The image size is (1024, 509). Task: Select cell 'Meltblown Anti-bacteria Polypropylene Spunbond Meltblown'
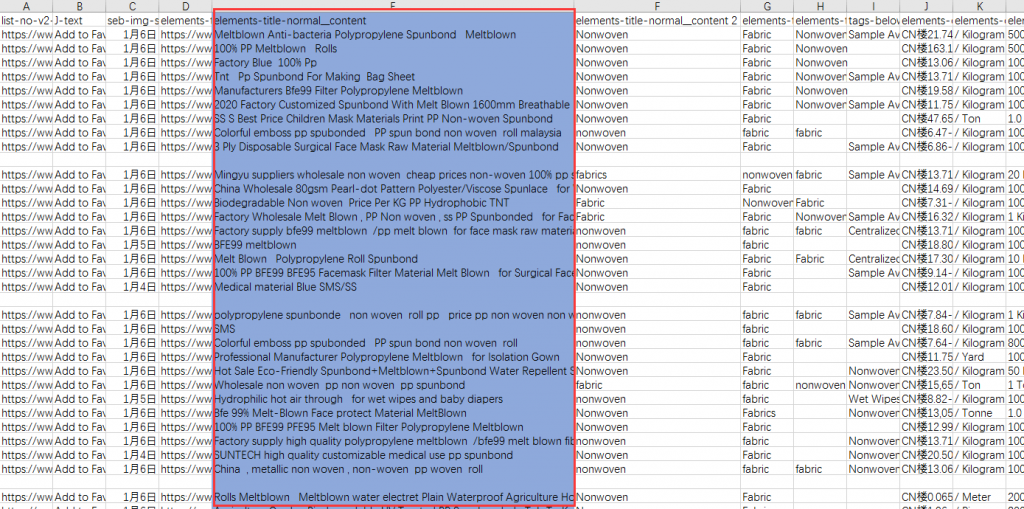tap(394, 35)
